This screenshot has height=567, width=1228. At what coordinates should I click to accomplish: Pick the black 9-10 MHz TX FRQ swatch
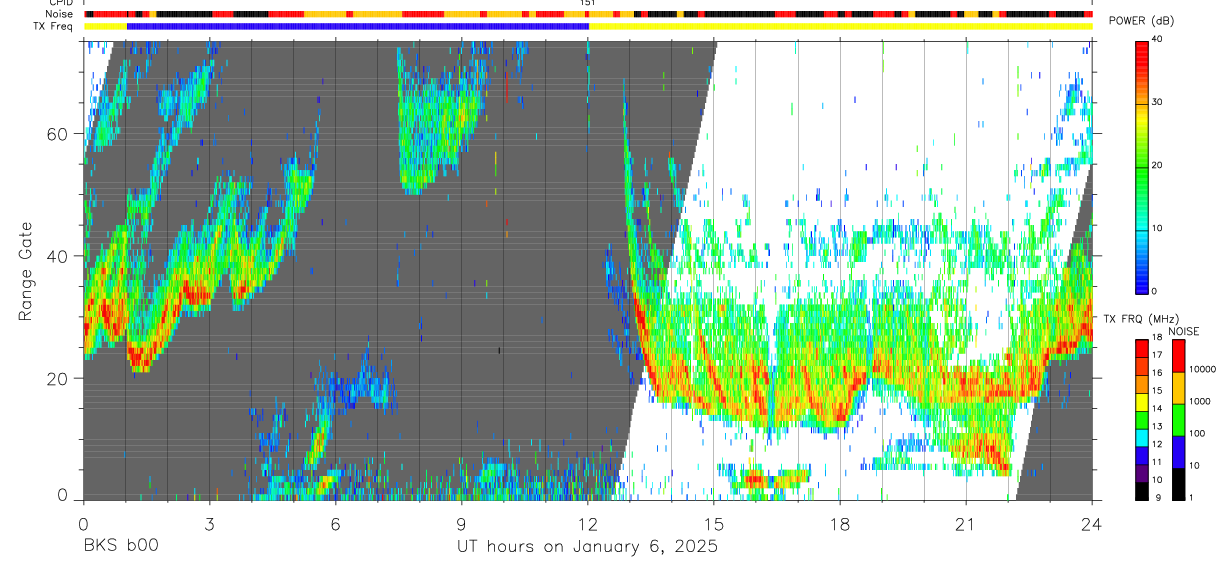coord(1142,490)
